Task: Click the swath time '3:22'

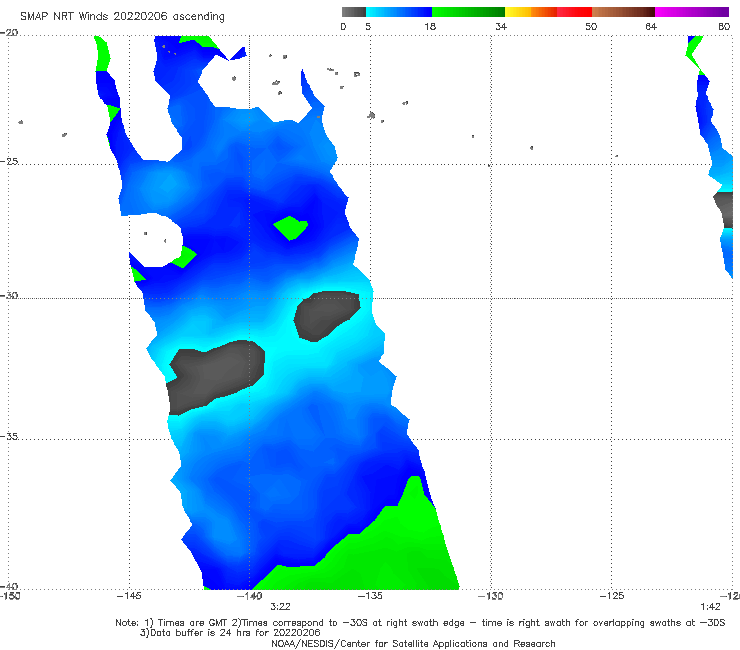Action: coord(280,607)
